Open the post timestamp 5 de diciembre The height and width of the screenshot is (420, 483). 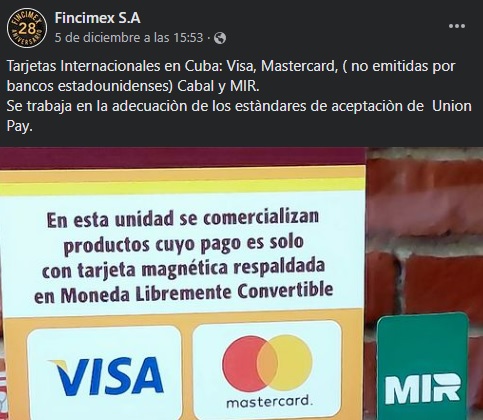(129, 38)
